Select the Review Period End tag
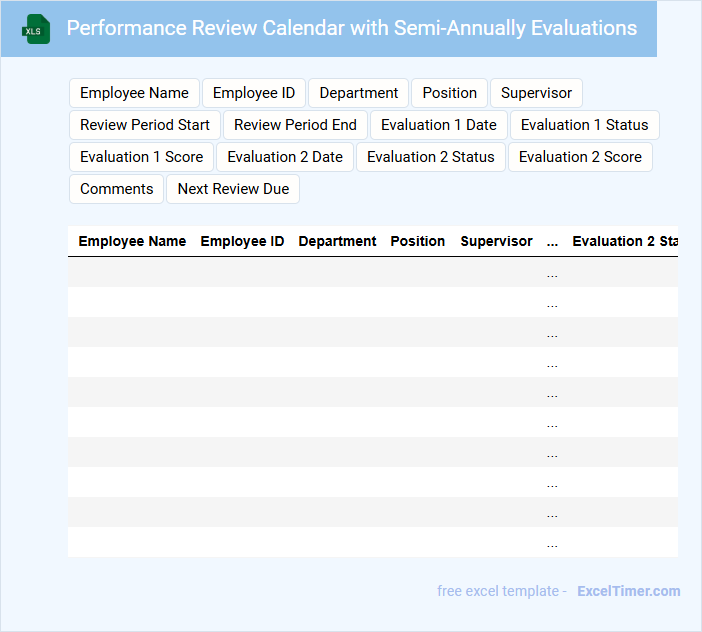This screenshot has height=632, width=702. point(295,125)
